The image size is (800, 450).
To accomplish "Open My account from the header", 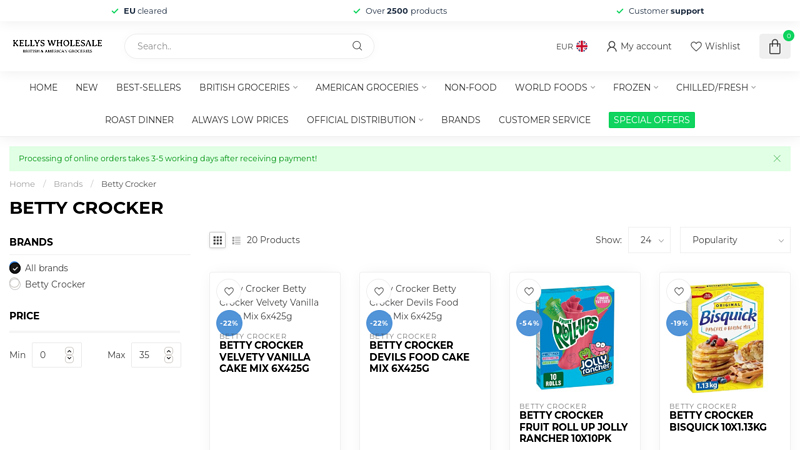I will pyautogui.click(x=638, y=46).
